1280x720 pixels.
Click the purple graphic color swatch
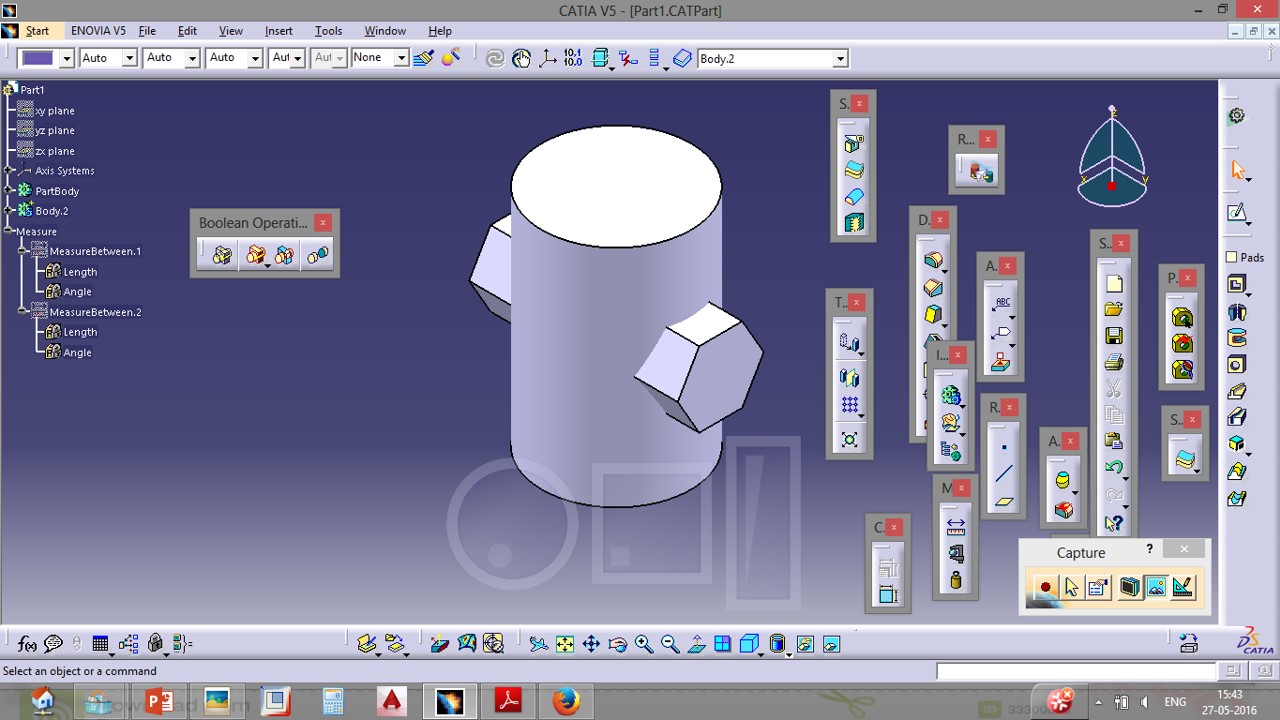click(x=38, y=58)
